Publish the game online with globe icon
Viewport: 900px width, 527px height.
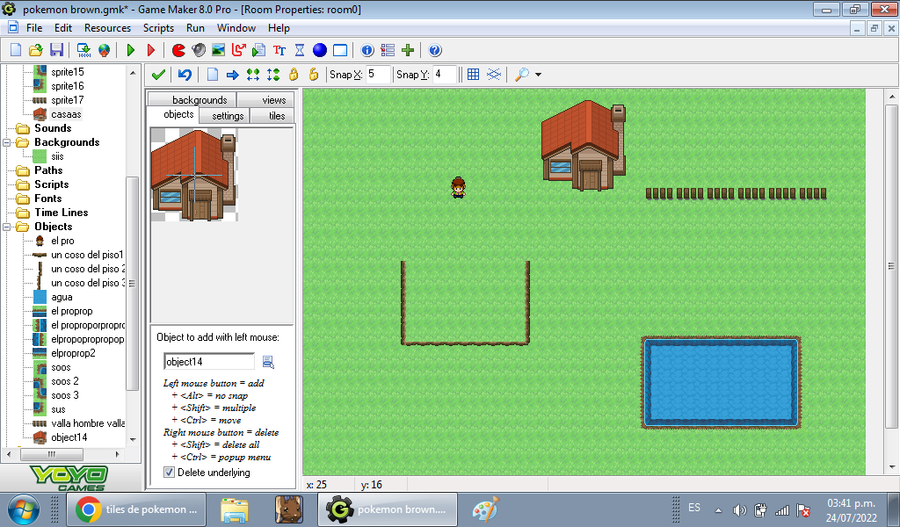(104, 51)
